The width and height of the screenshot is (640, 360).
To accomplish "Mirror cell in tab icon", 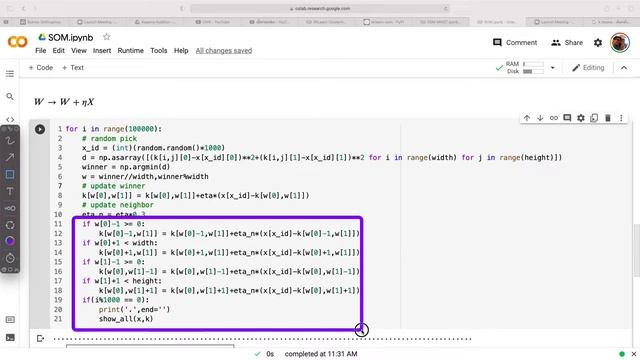I will point(594,118).
